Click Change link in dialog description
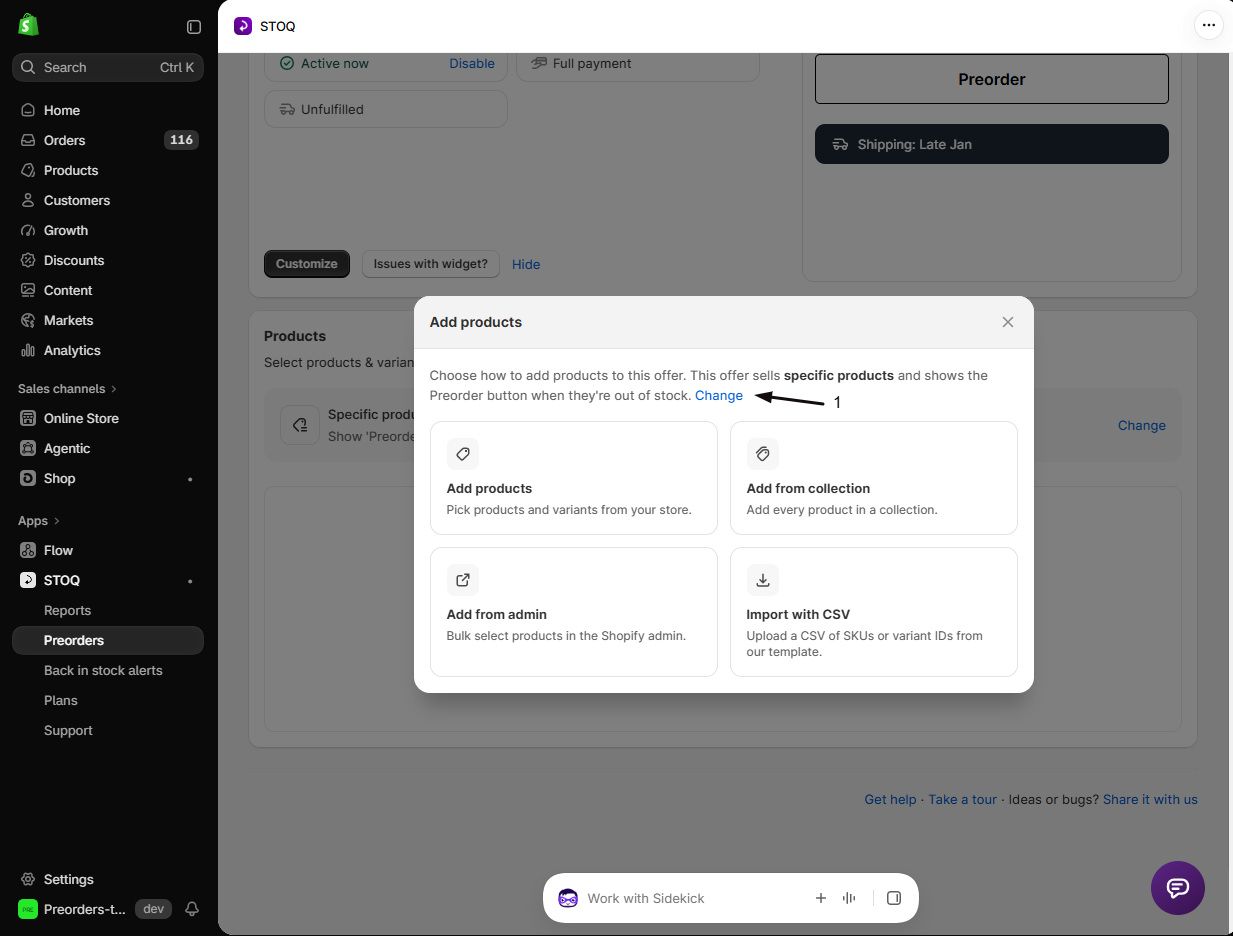 coord(719,396)
